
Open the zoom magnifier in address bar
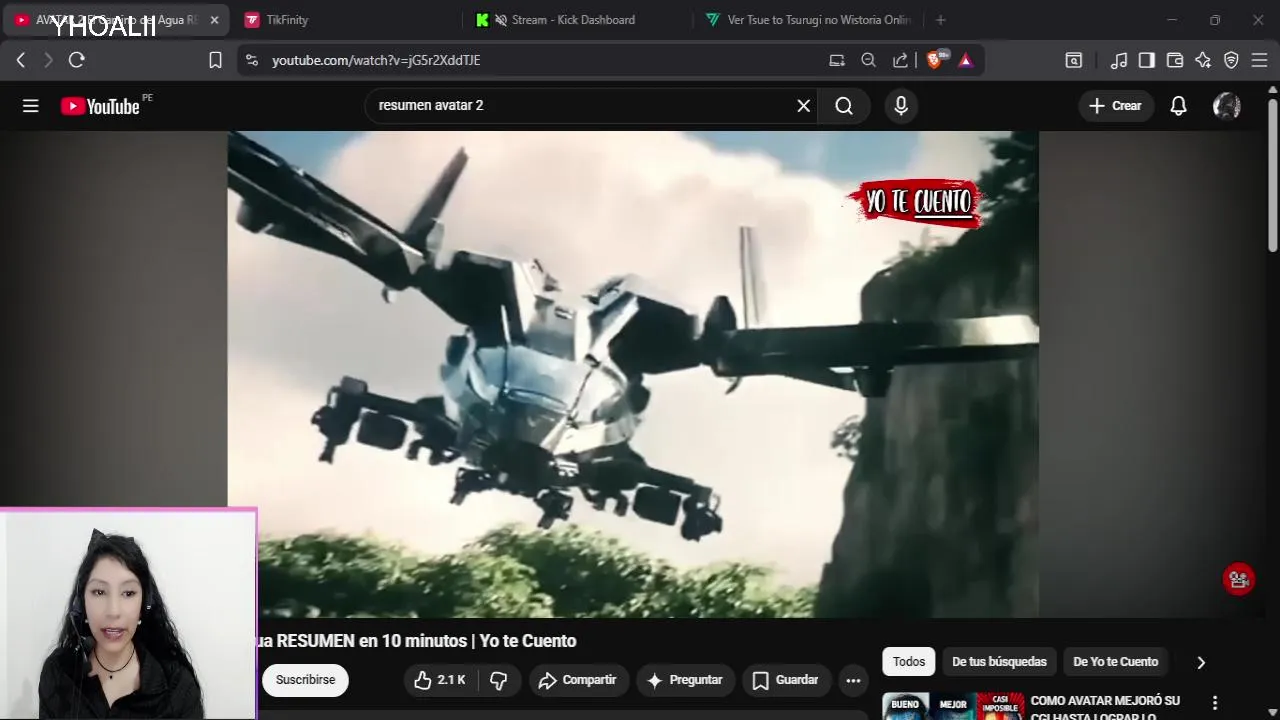(x=868, y=60)
